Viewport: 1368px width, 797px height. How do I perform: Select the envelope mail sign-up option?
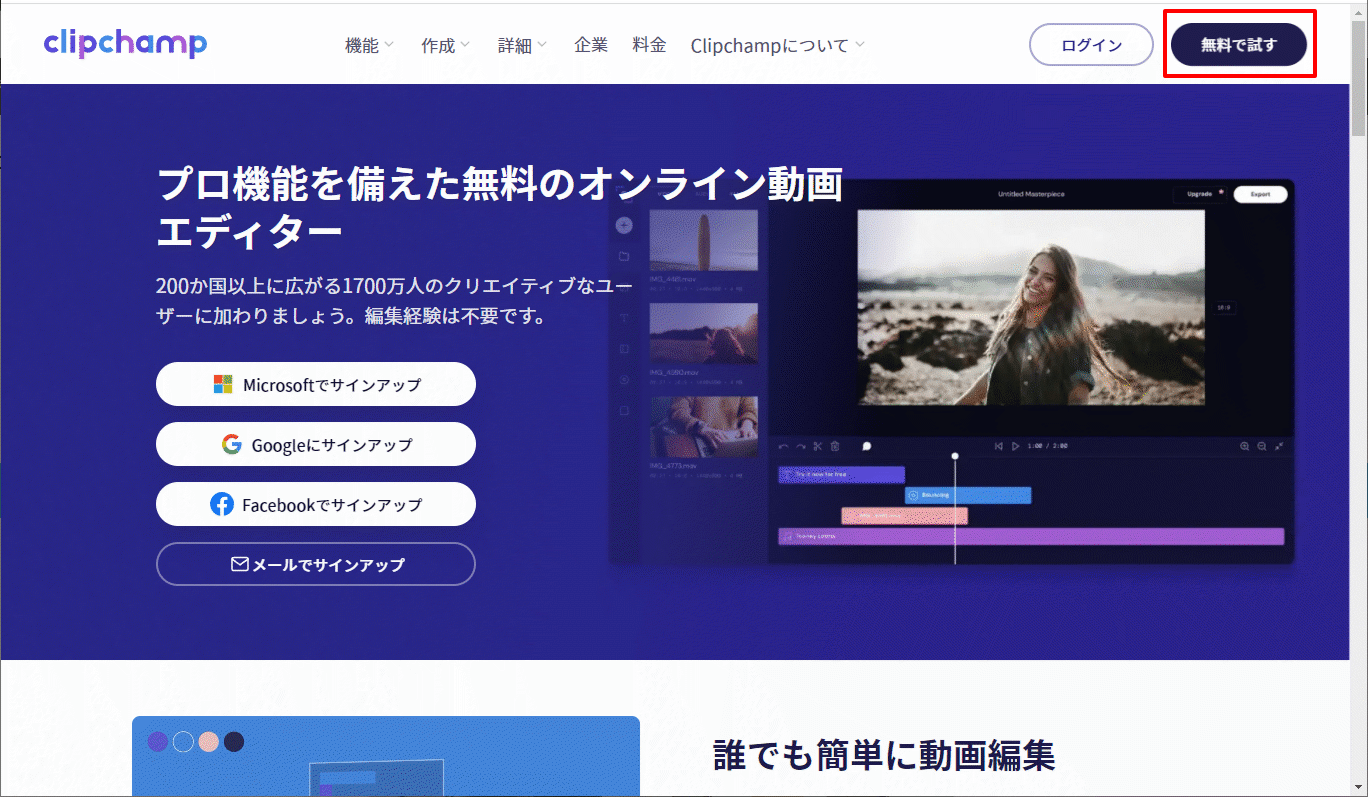click(x=315, y=564)
